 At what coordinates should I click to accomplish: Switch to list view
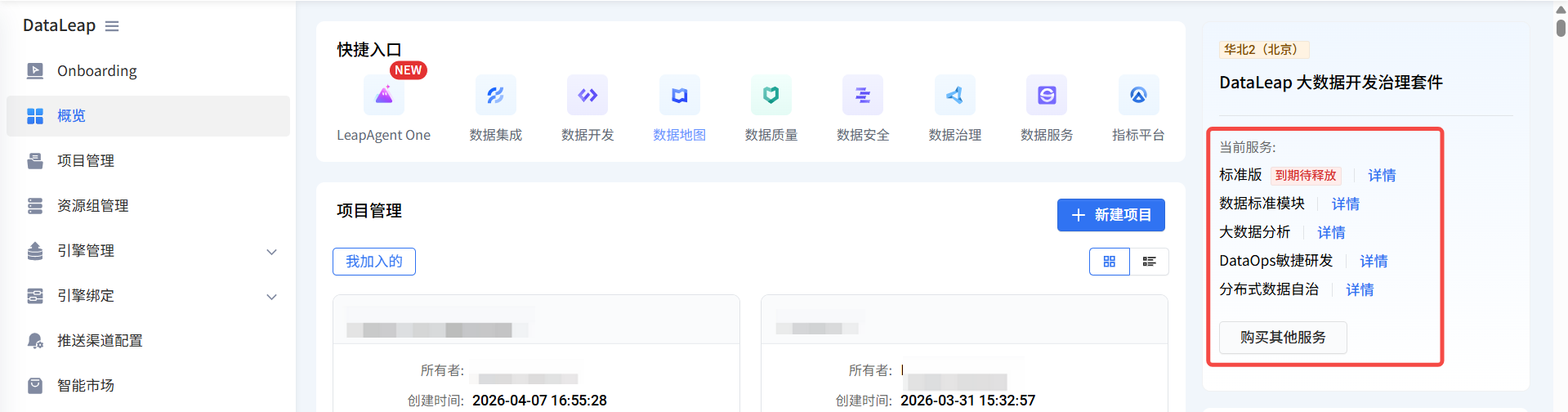(1150, 262)
